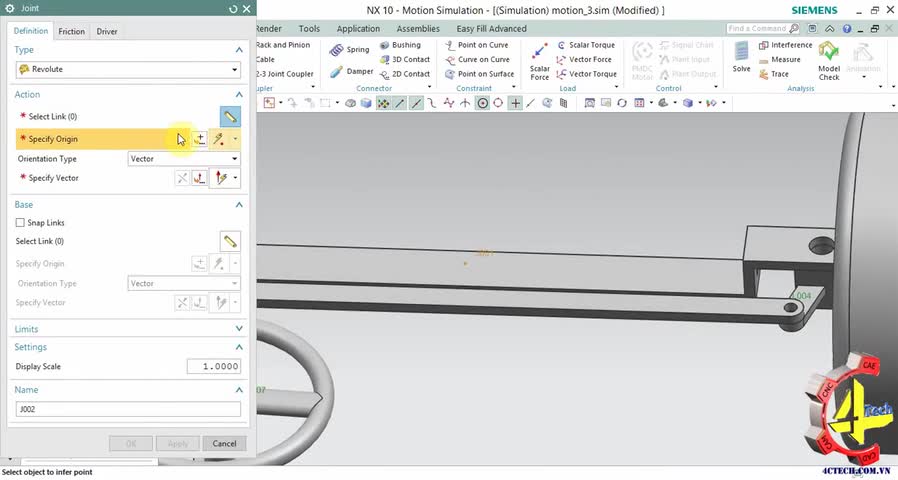Click the Rack and Pinion command
898x480 pixels.
(283, 45)
